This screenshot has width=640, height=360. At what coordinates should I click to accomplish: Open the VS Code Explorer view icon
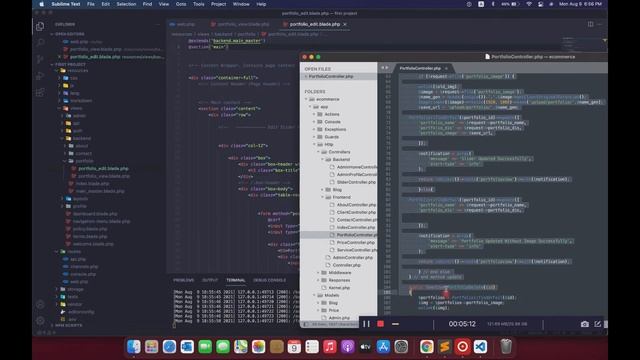click(x=40, y=27)
